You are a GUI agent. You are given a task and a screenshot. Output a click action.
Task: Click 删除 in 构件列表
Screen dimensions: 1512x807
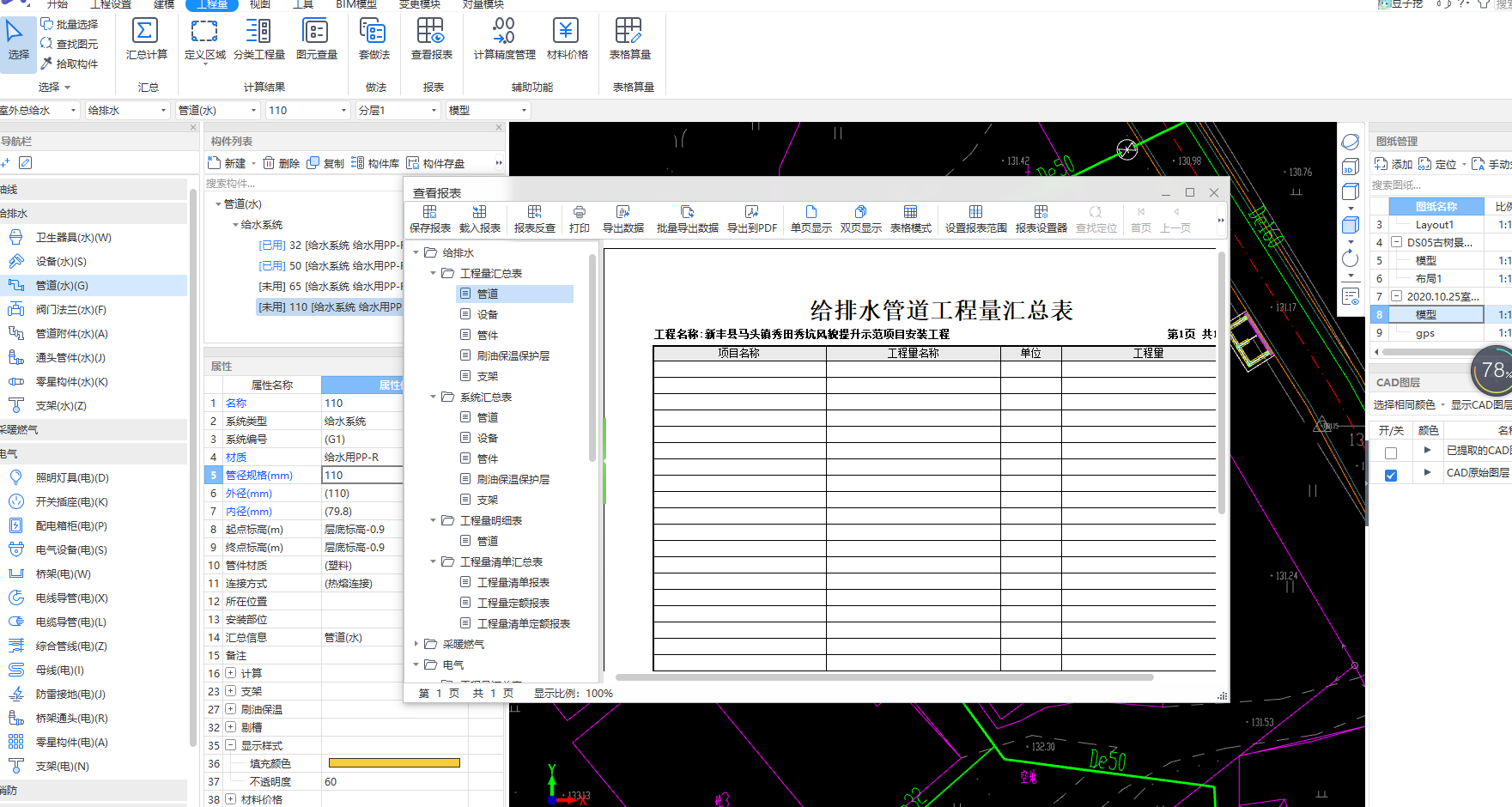[x=282, y=163]
